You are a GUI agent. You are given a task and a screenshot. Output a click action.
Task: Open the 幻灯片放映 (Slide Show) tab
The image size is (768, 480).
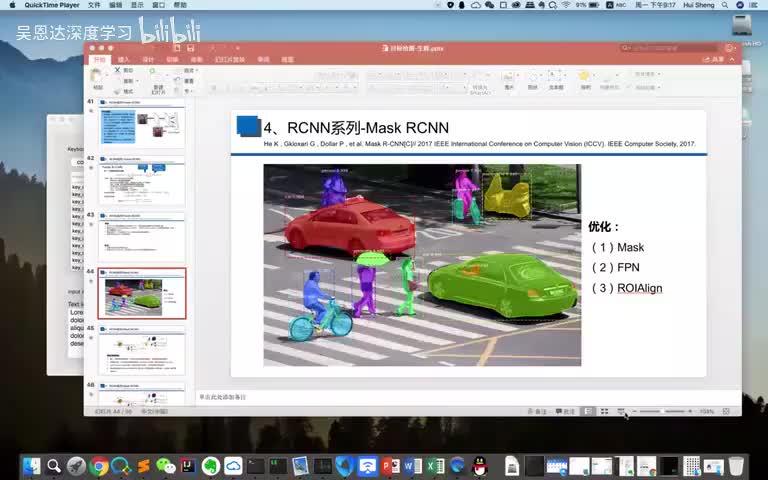pos(230,59)
